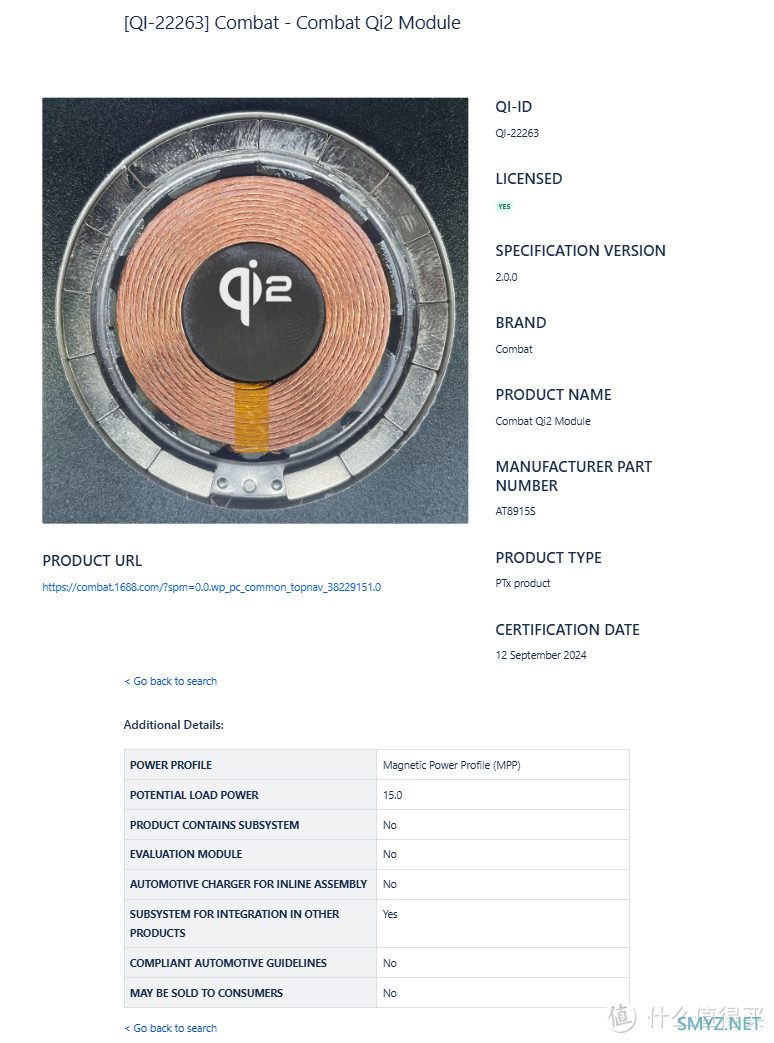Click the 'EVALUATION MODULE' row label
Screen dimensions: 774x1043
(186, 854)
